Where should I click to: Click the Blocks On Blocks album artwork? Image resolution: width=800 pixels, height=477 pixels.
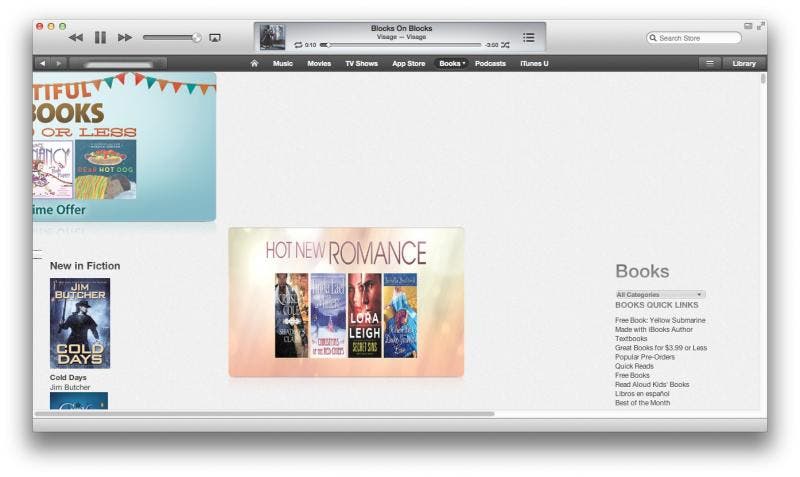coord(272,37)
